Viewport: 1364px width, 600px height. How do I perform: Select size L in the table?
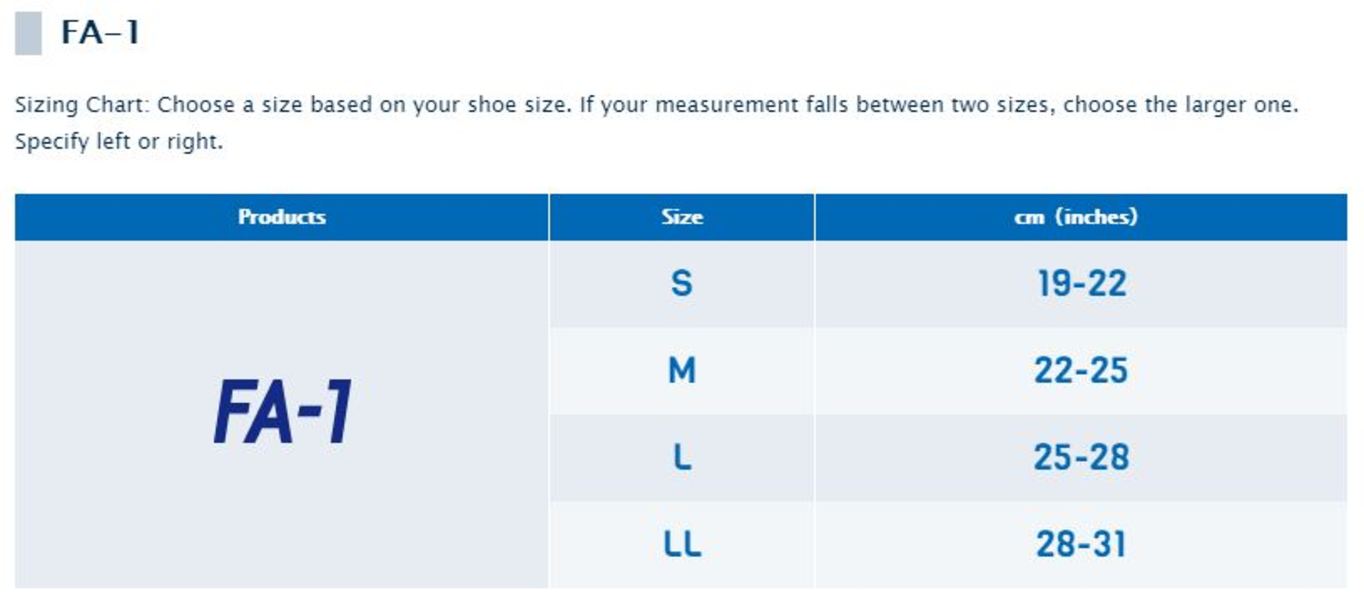[x=681, y=458]
